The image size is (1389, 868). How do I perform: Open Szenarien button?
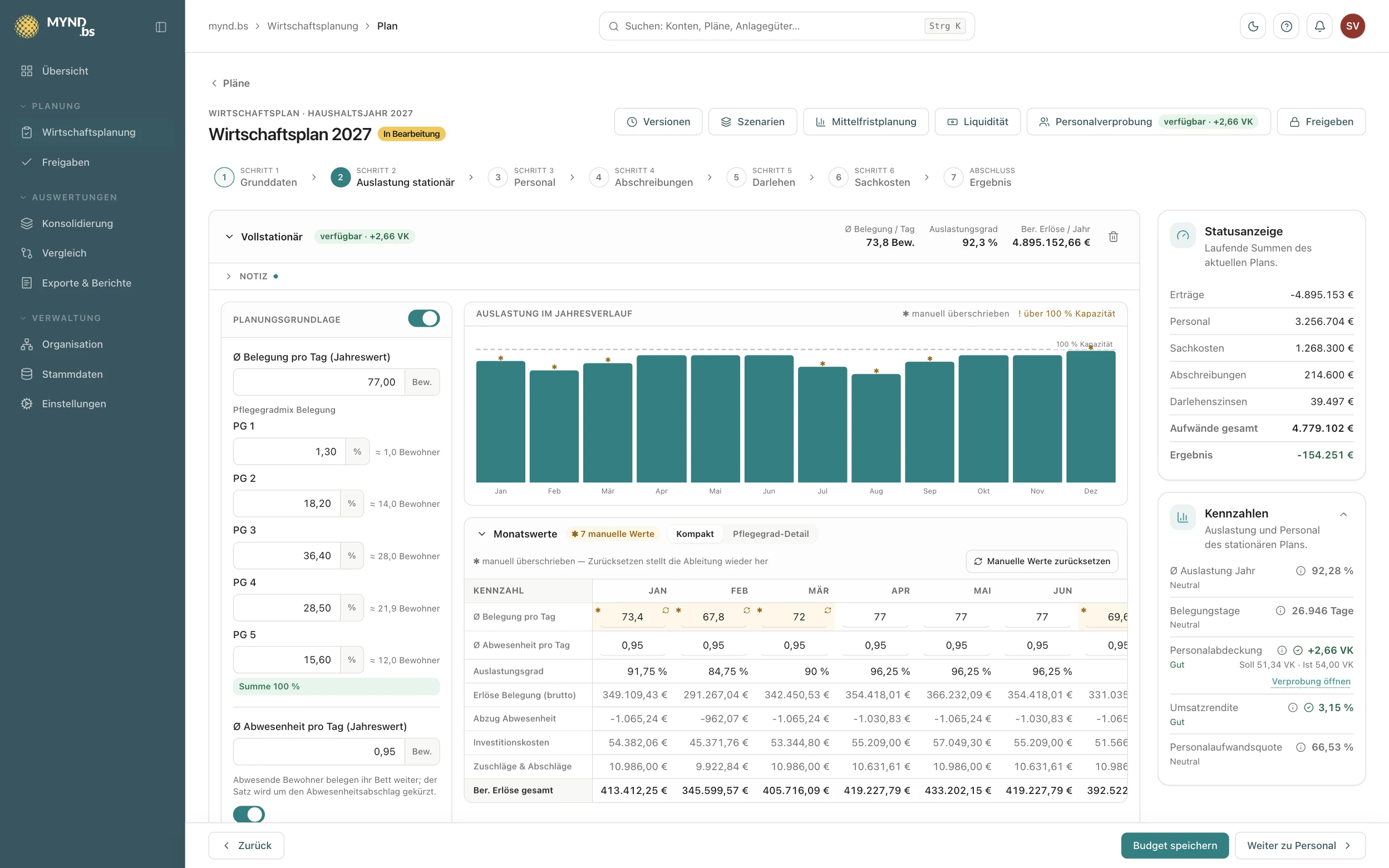[x=752, y=122]
